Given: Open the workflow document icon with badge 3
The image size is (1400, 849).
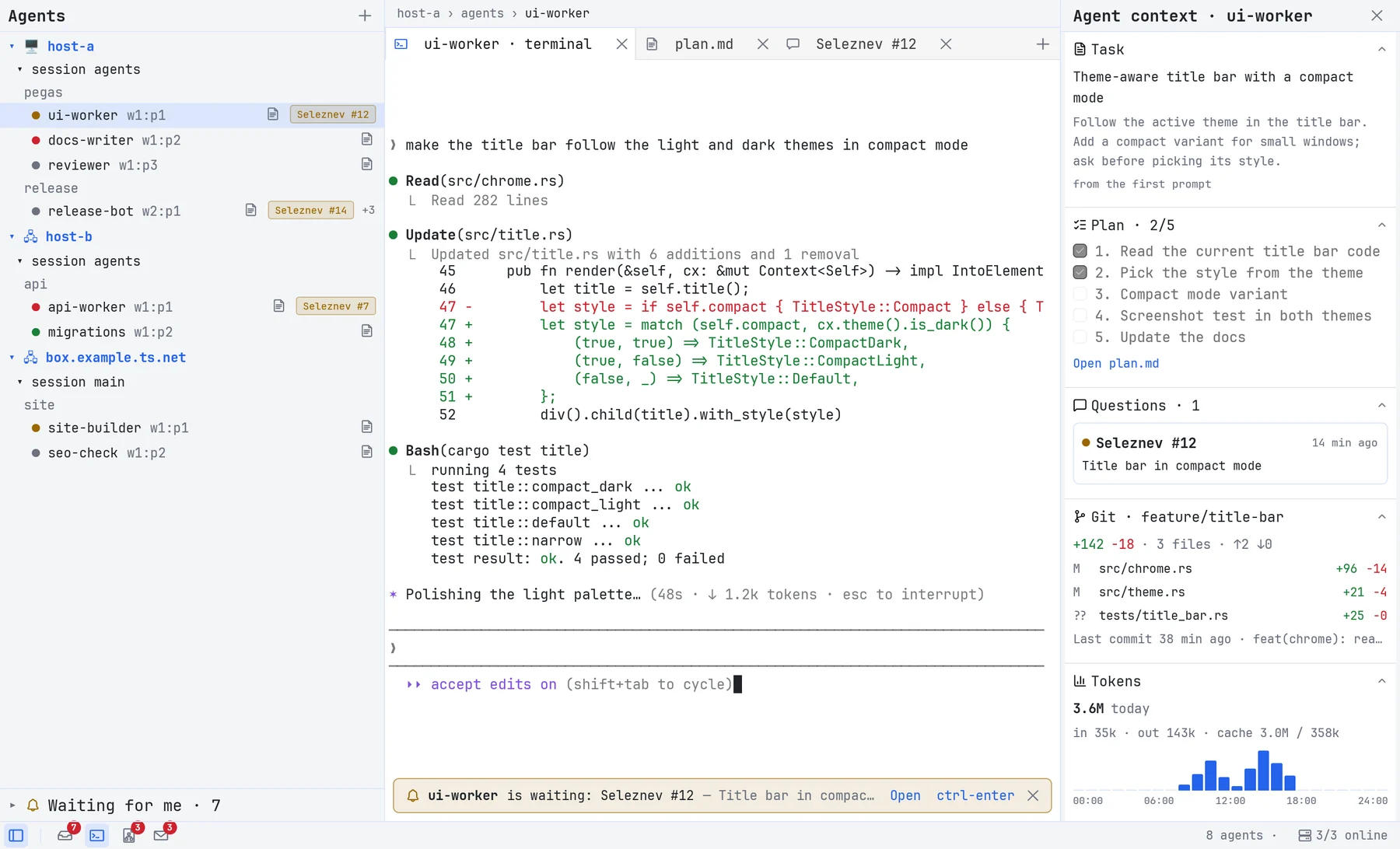Looking at the screenshot, I should click(129, 836).
